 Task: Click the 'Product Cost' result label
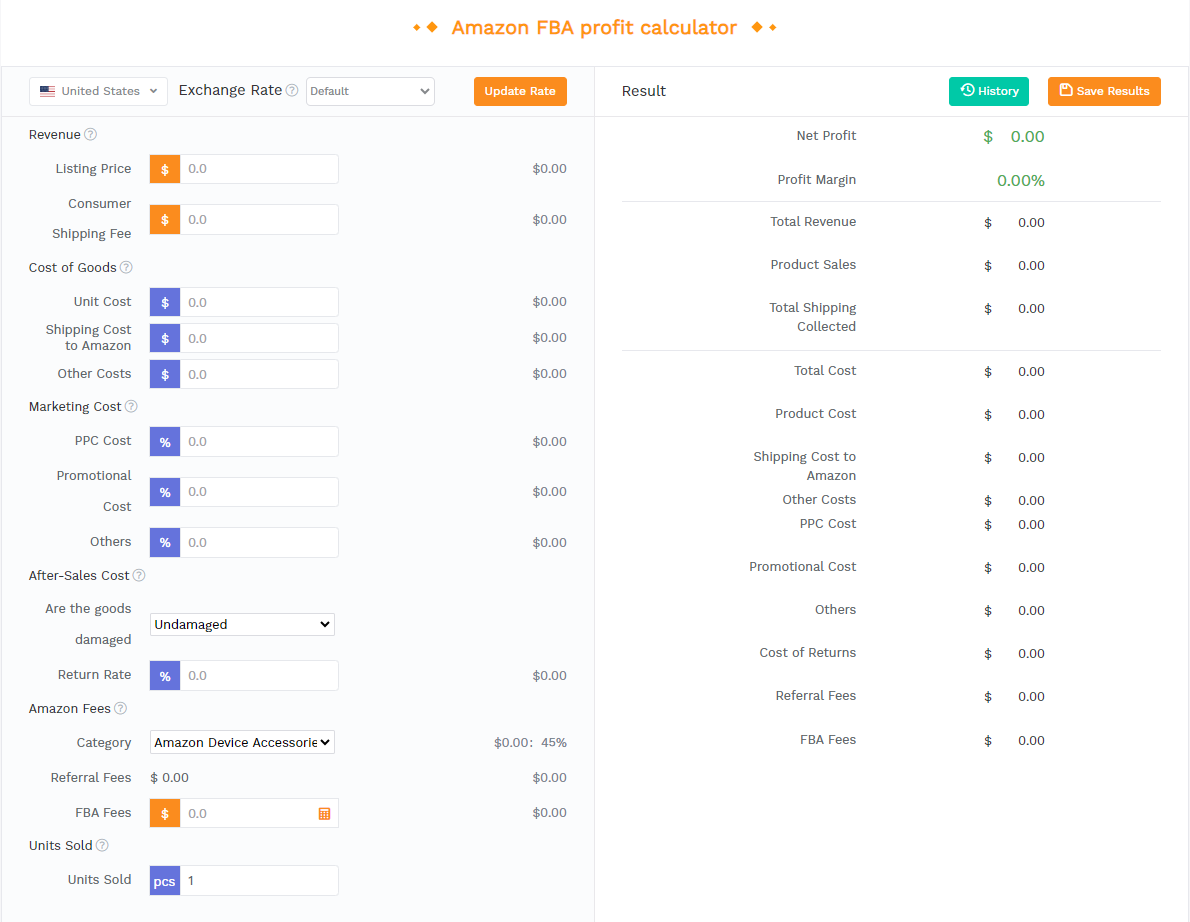coord(815,414)
